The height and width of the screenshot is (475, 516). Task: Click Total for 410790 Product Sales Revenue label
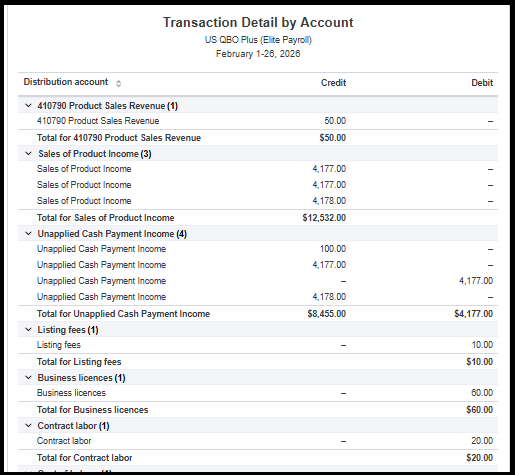(x=119, y=138)
